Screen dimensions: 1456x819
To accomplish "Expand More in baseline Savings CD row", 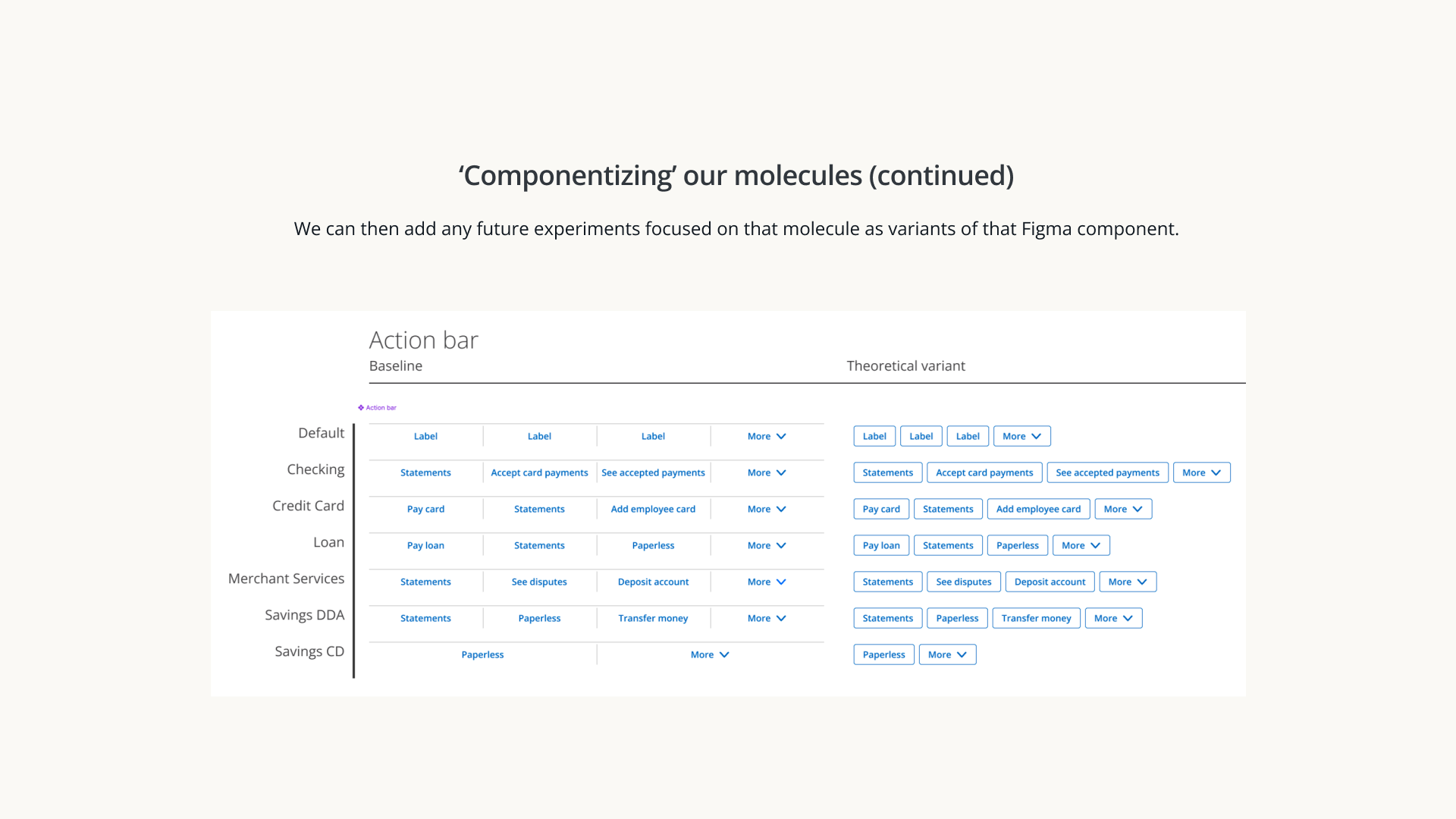I will click(710, 654).
